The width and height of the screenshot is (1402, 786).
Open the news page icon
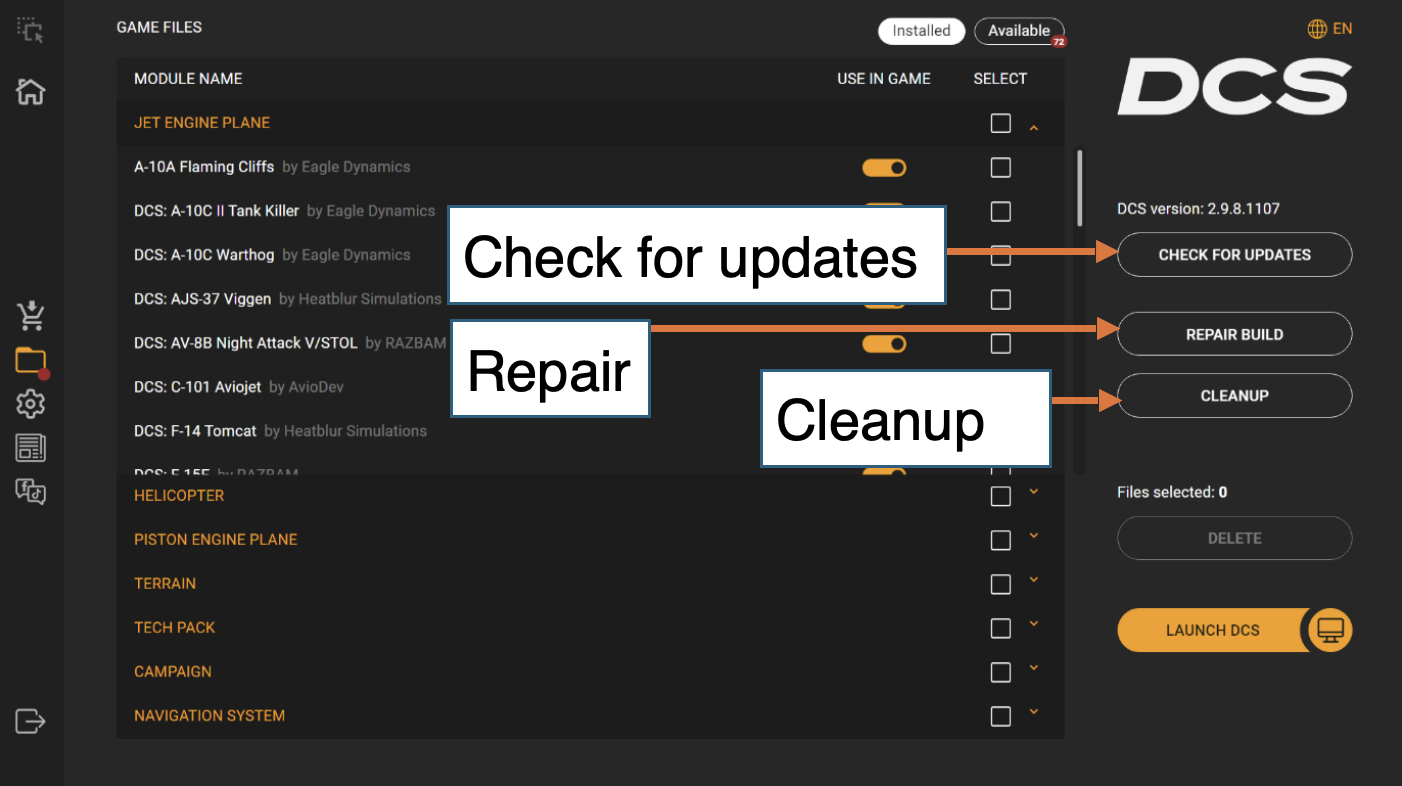pos(31,448)
